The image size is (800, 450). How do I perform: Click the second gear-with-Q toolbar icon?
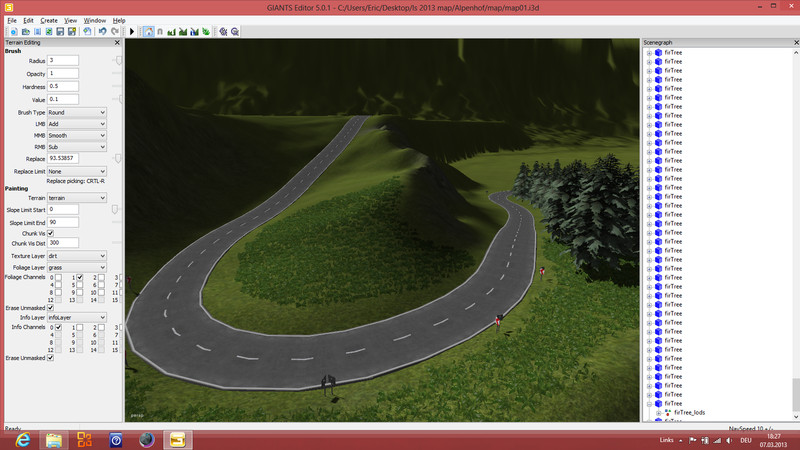235,32
